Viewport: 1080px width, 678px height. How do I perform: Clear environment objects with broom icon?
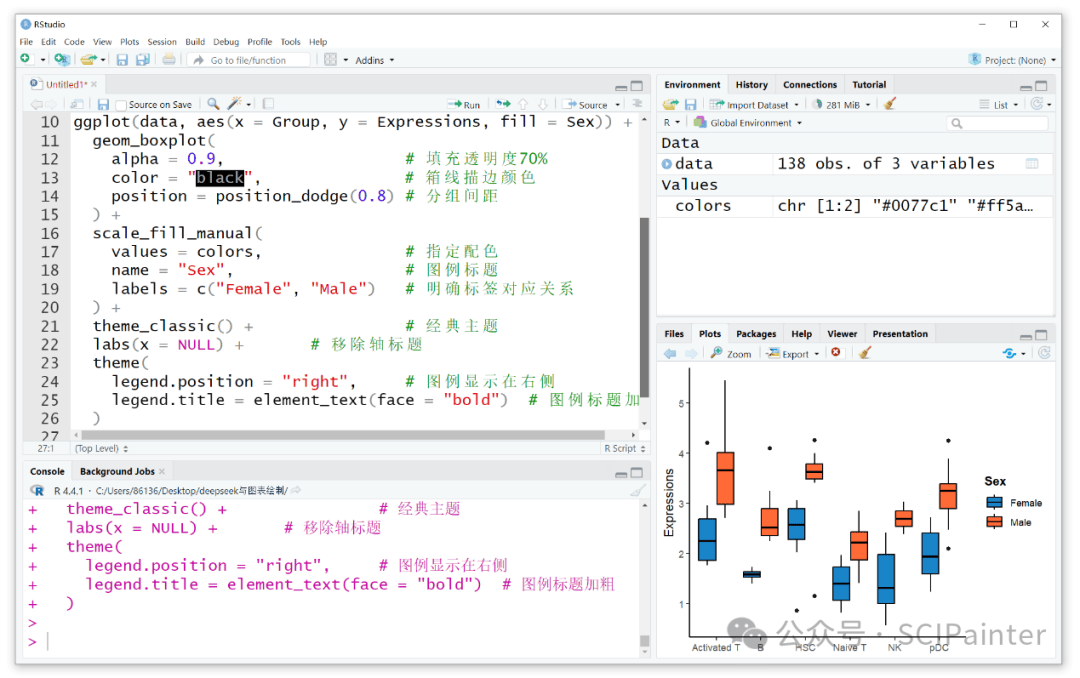[x=889, y=104]
